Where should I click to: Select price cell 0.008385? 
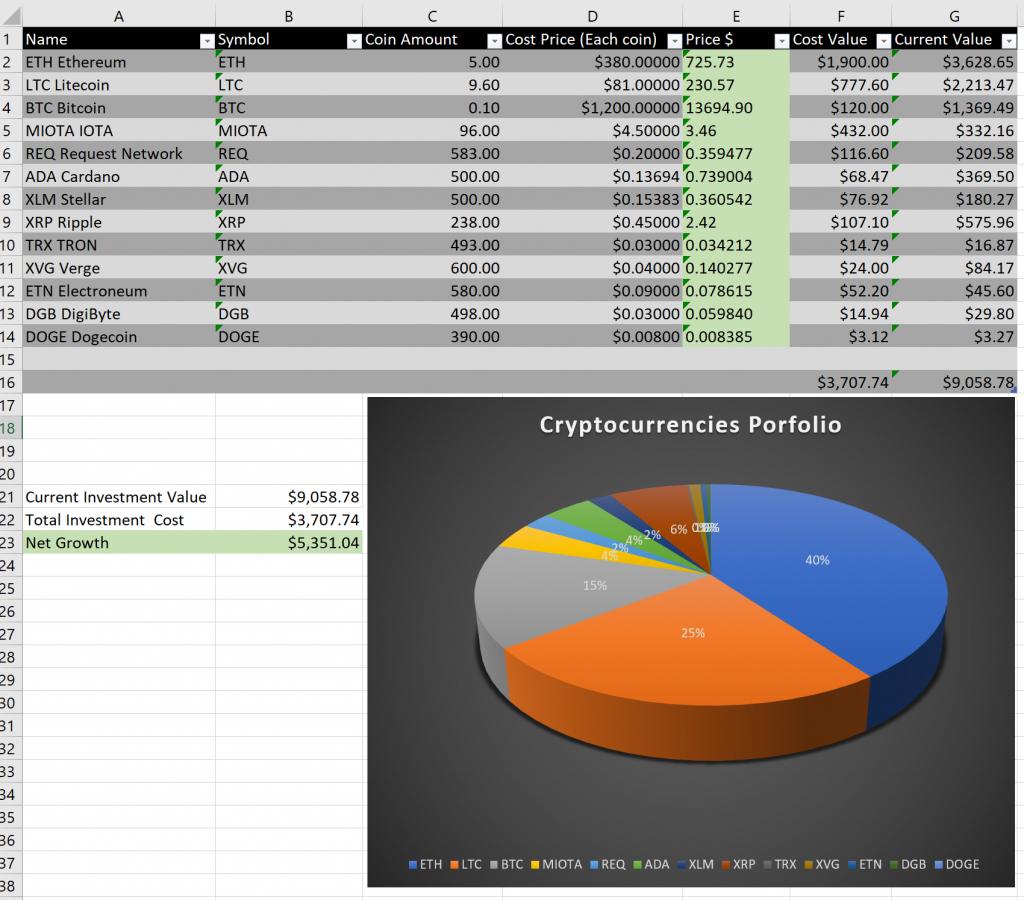click(736, 336)
